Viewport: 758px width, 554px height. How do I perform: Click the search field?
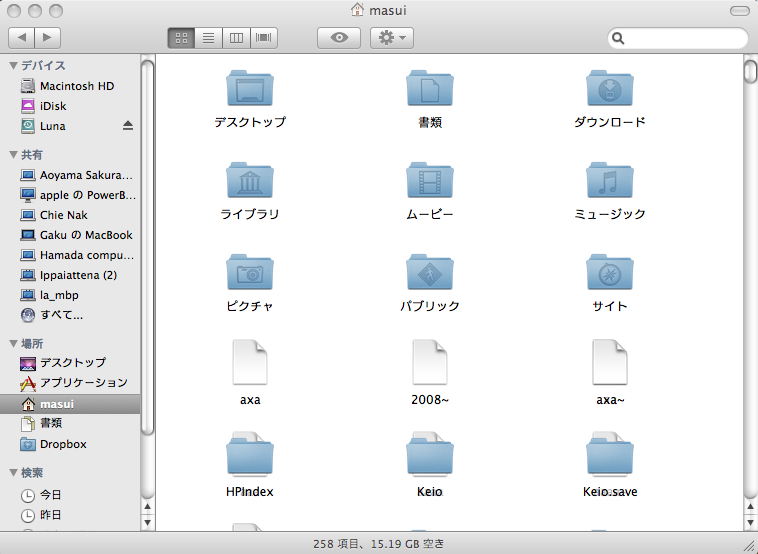point(678,38)
